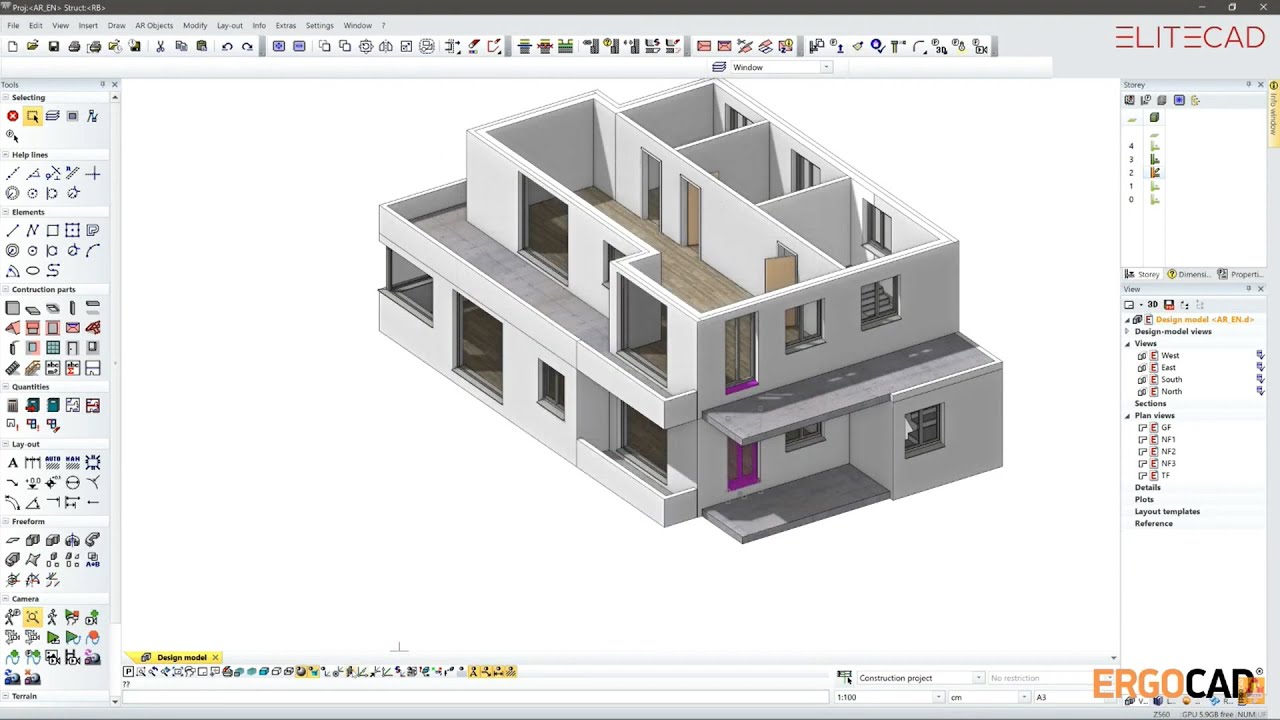The width and height of the screenshot is (1280, 720).
Task: Click the New file icon in the toolbar
Action: (x=12, y=46)
